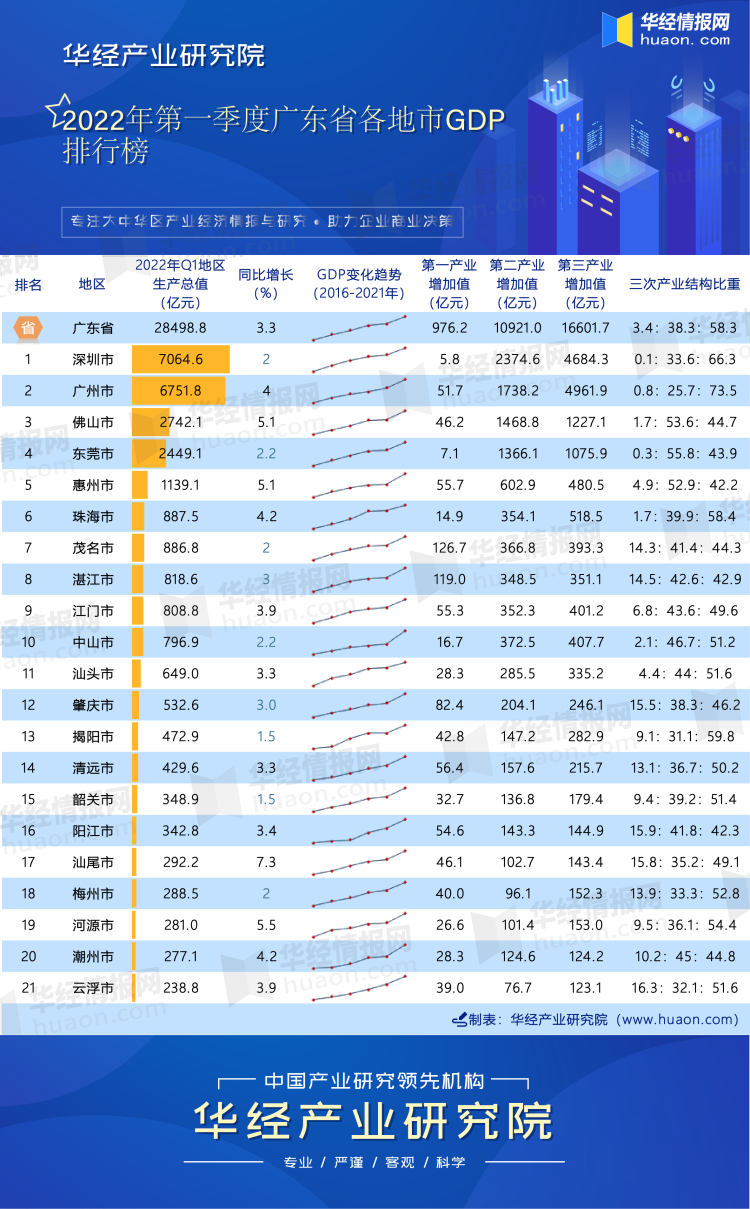
Task: Click the 珠海市 region name
Action: (93, 517)
